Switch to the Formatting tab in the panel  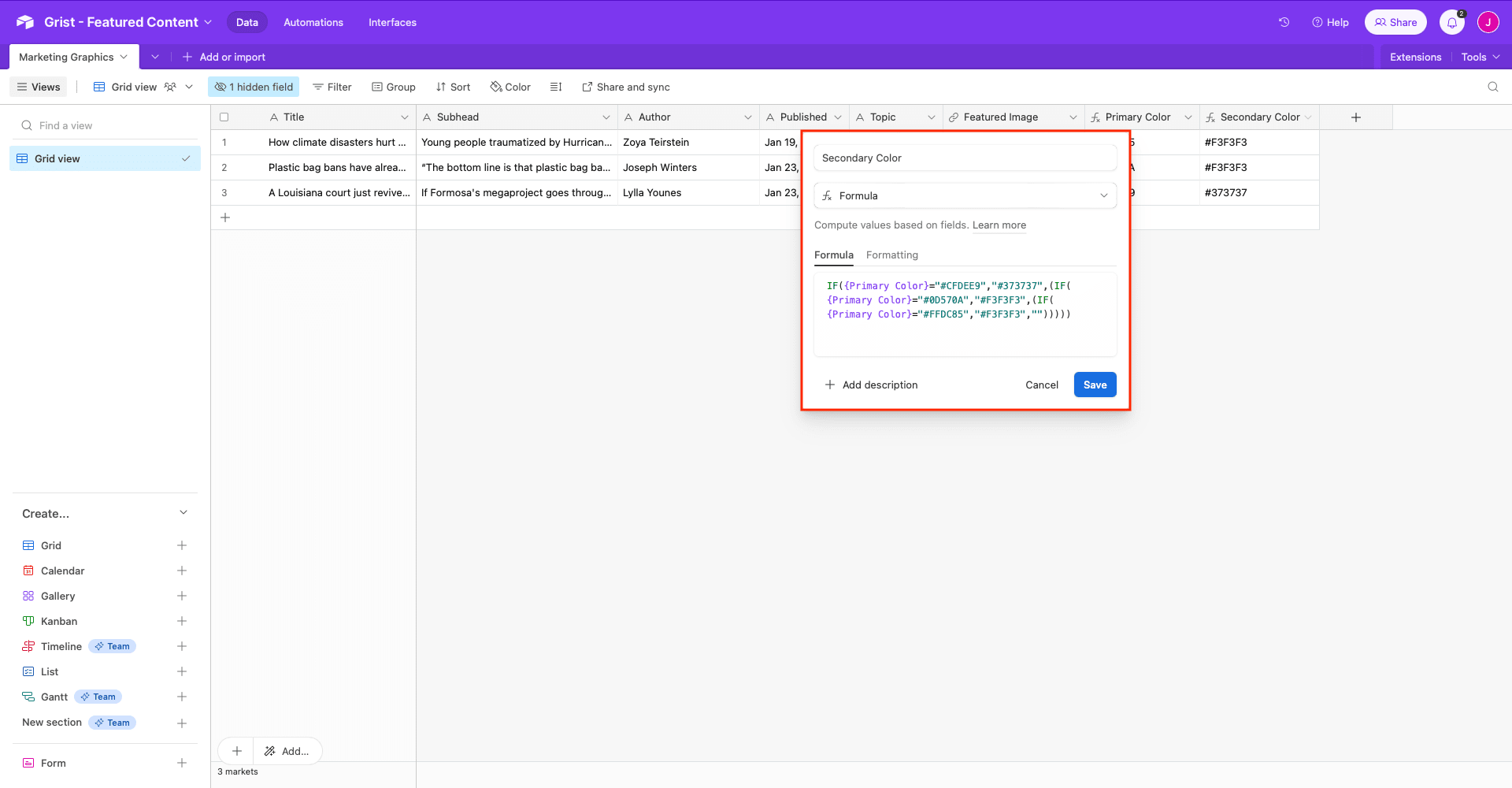[x=891, y=255]
